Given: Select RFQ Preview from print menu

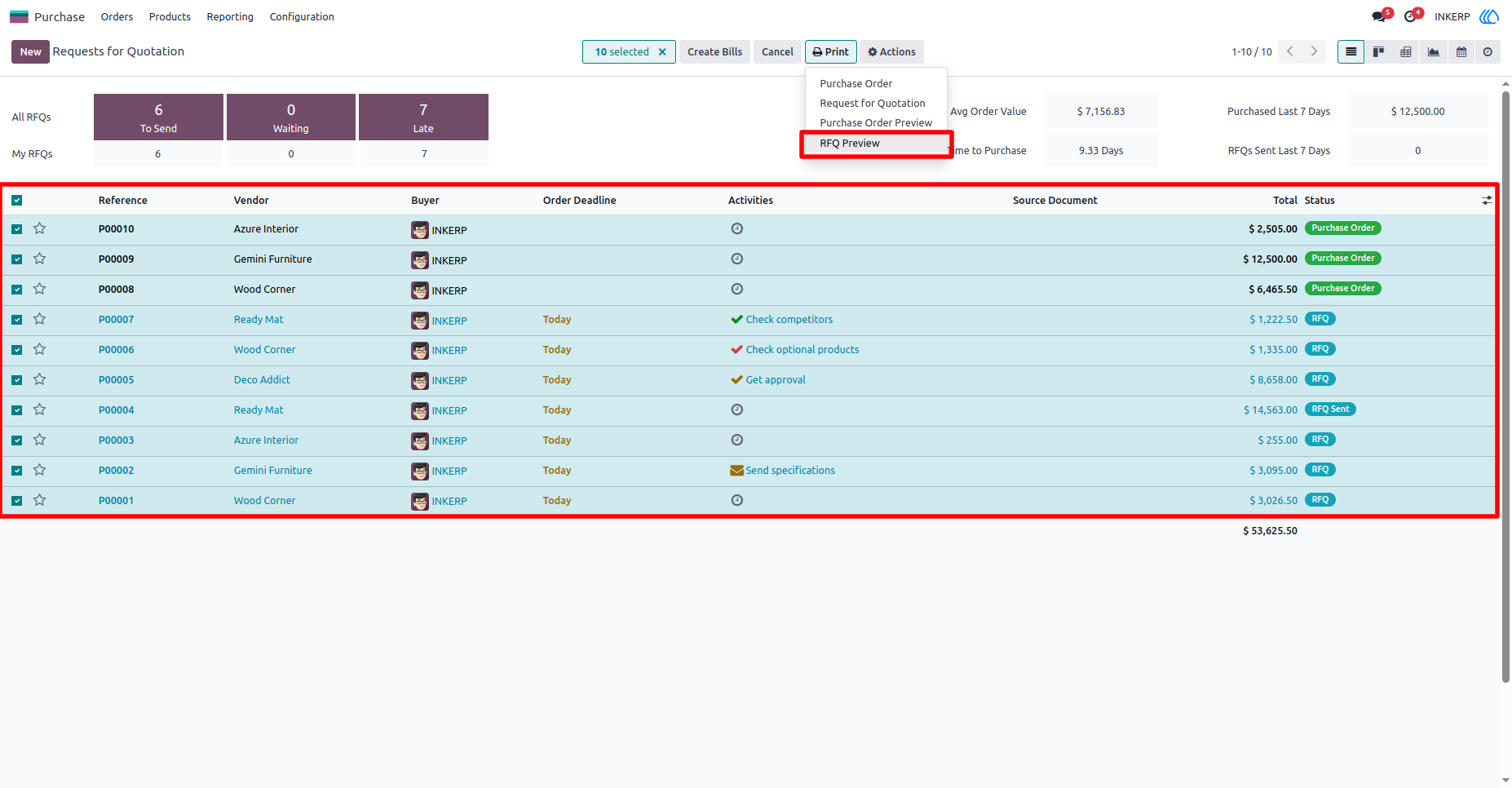Looking at the screenshot, I should tap(876, 144).
